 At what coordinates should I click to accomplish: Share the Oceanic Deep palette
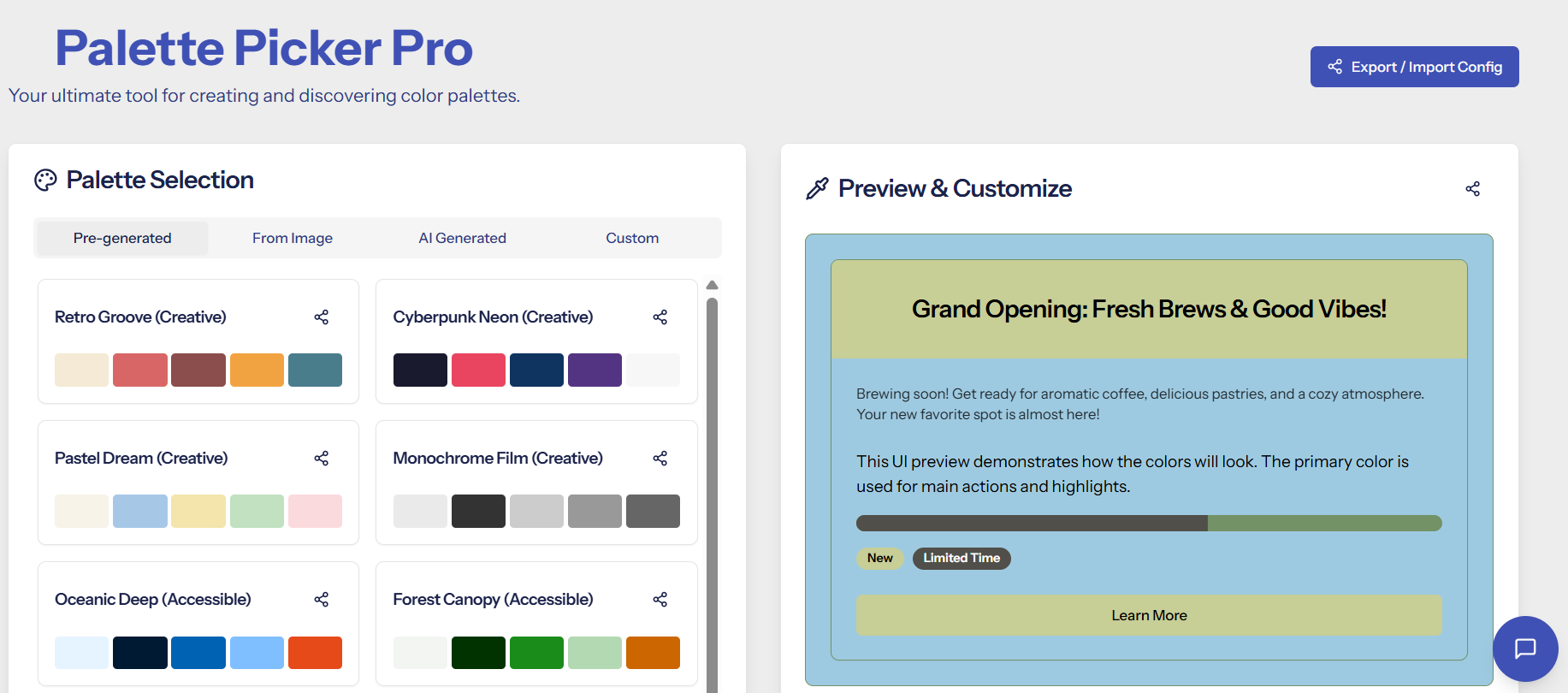point(322,600)
